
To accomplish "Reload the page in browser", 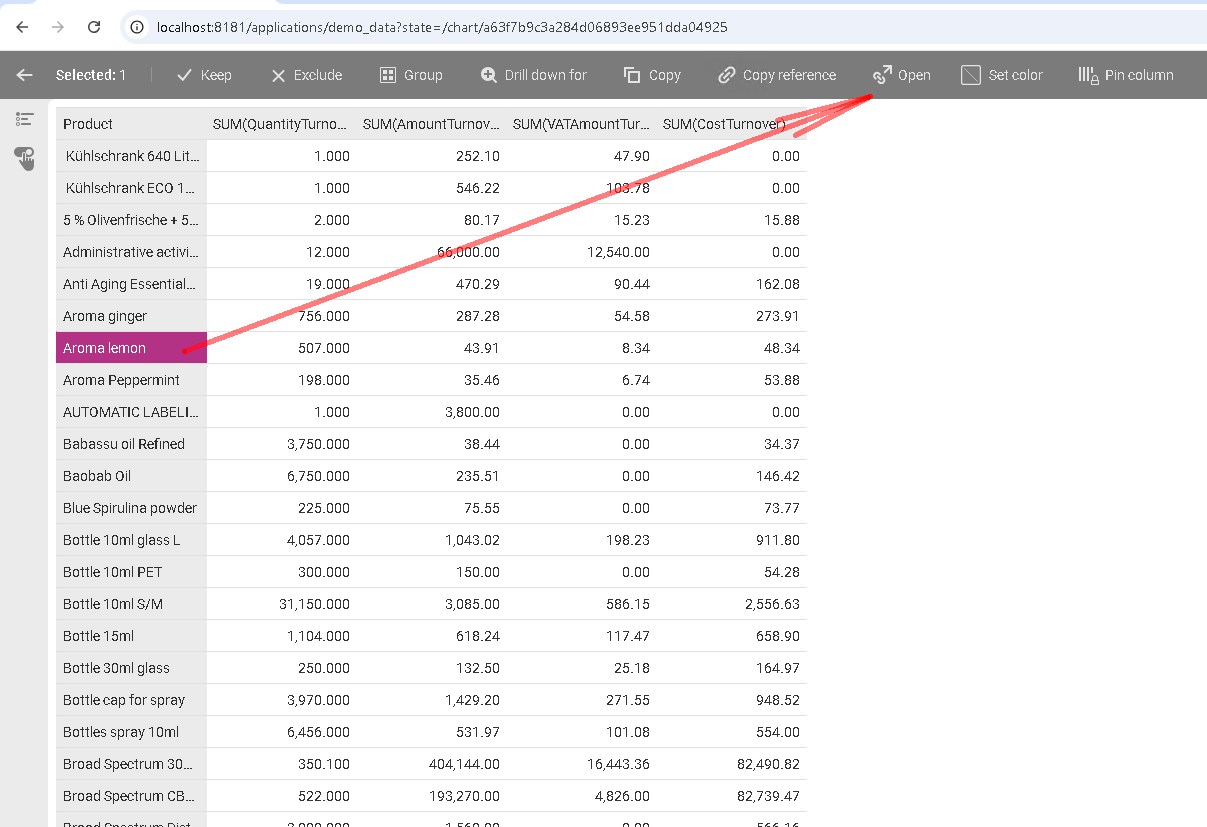I will [x=94, y=27].
